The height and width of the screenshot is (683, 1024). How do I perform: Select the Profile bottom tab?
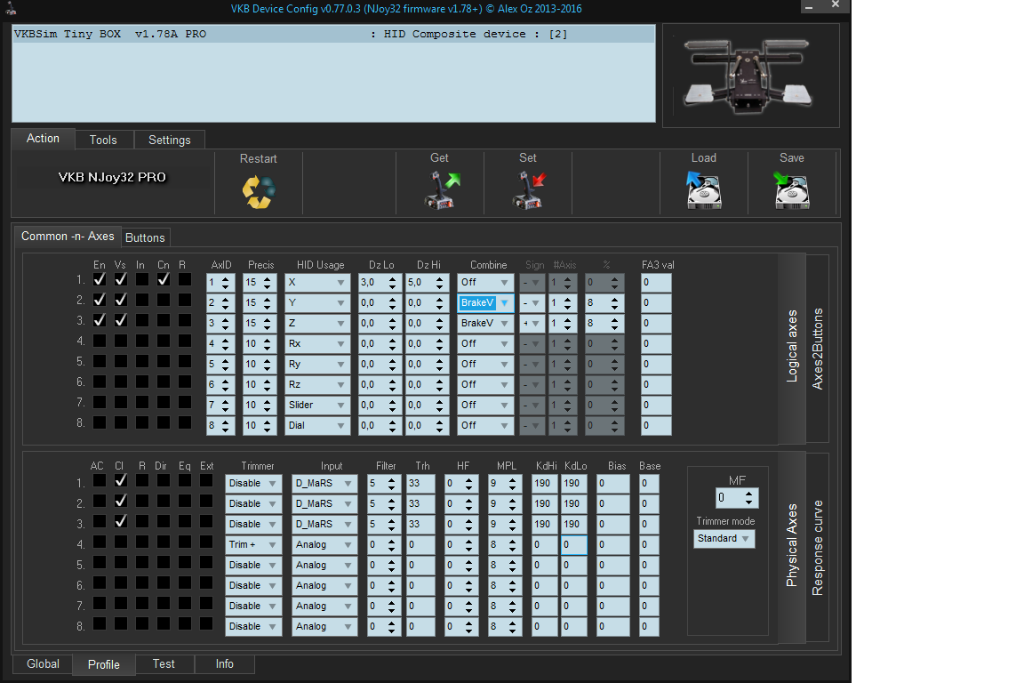[104, 665]
